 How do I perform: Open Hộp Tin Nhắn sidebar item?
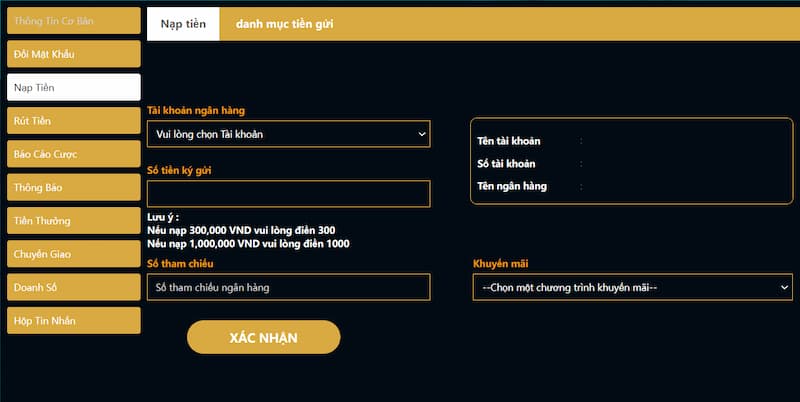coord(73,320)
